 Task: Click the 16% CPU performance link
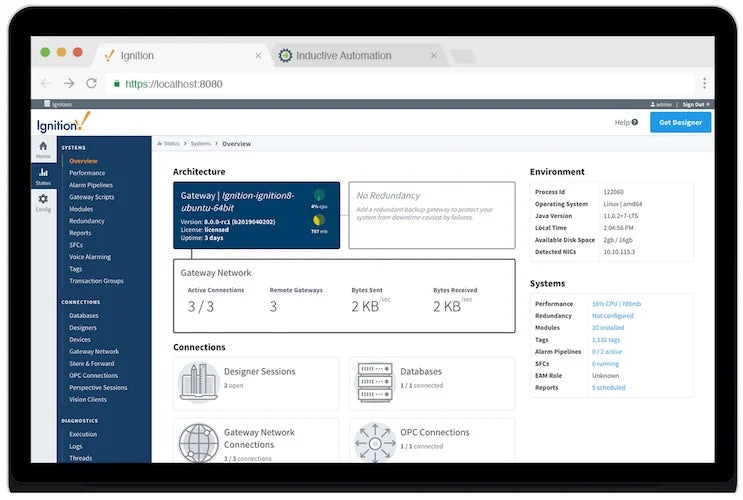[x=616, y=304]
